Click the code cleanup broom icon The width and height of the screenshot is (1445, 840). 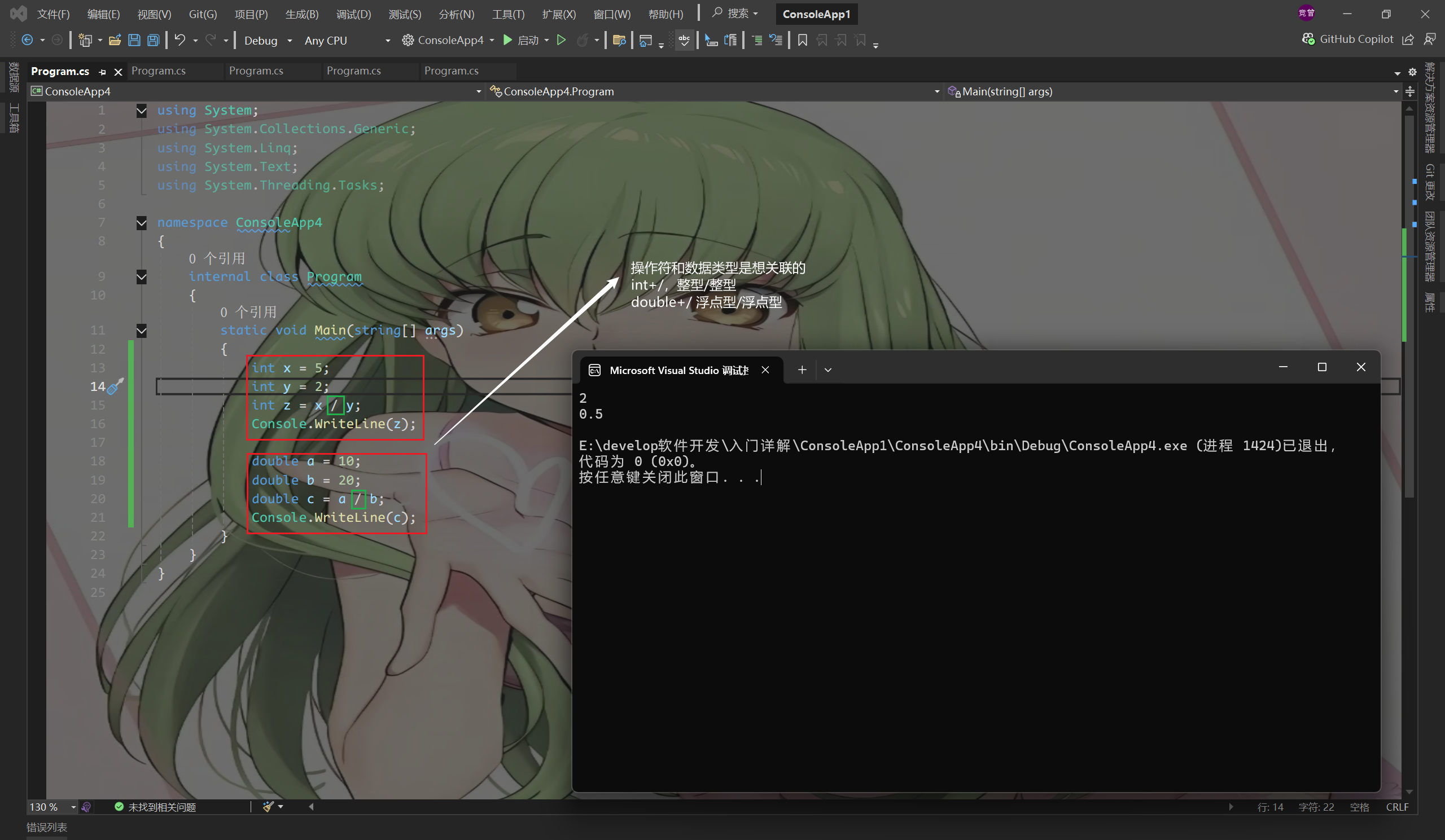268,807
